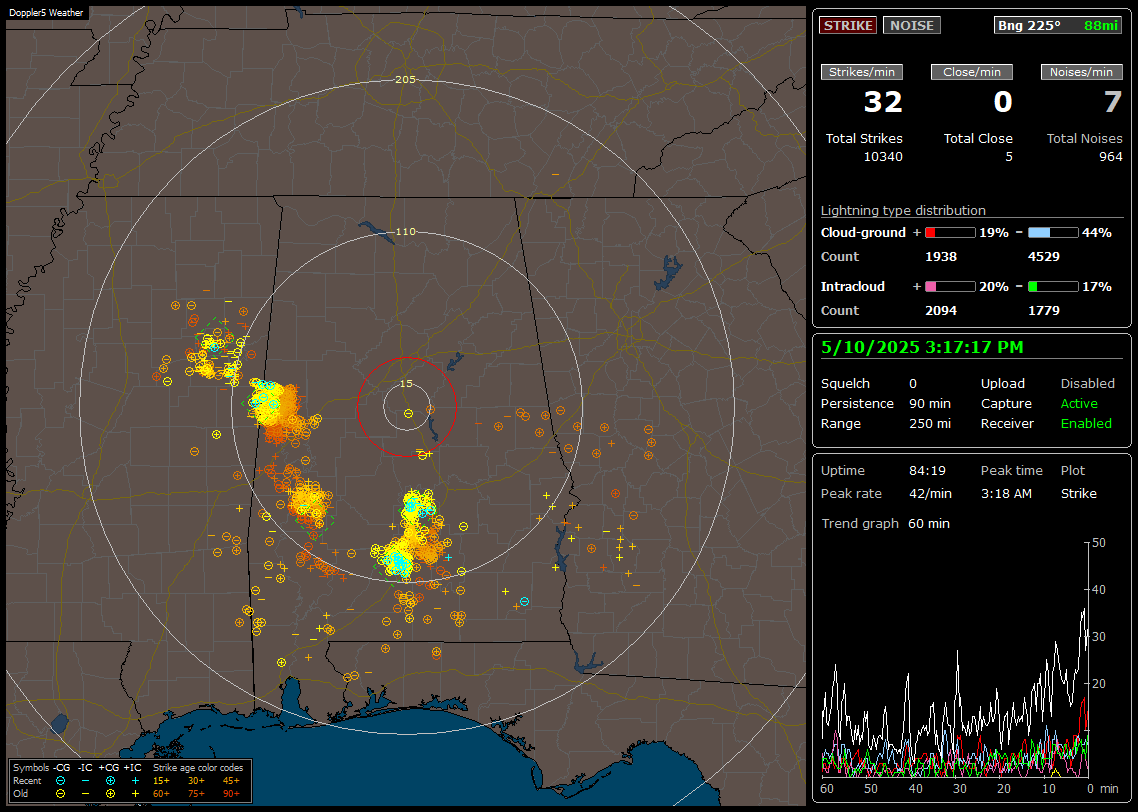Click the NOISE indicator button
This screenshot has height=812, width=1138.
click(912, 25)
